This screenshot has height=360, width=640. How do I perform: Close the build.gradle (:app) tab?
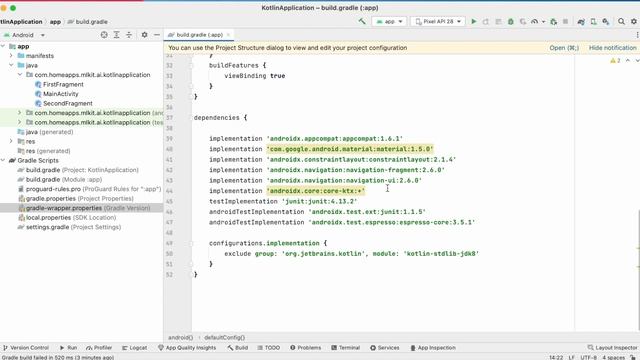tap(229, 35)
